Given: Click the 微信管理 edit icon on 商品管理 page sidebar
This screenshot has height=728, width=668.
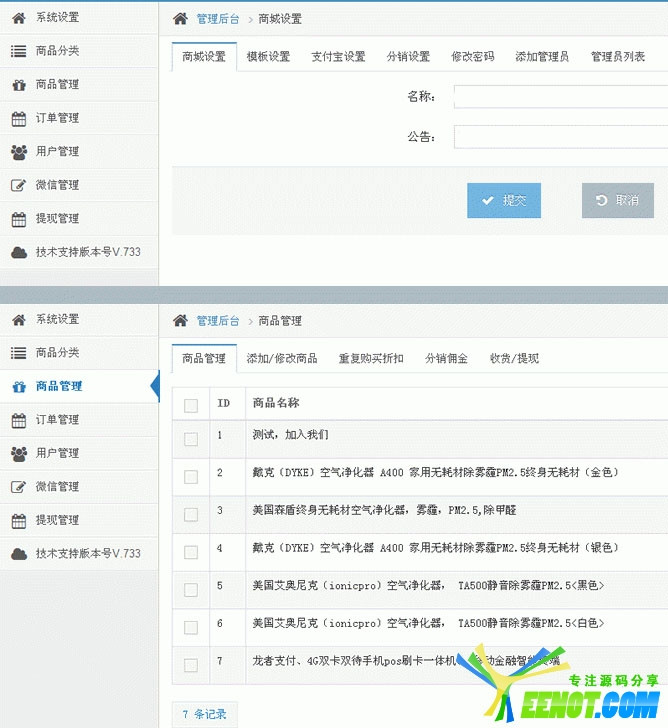Looking at the screenshot, I should tap(19, 488).
